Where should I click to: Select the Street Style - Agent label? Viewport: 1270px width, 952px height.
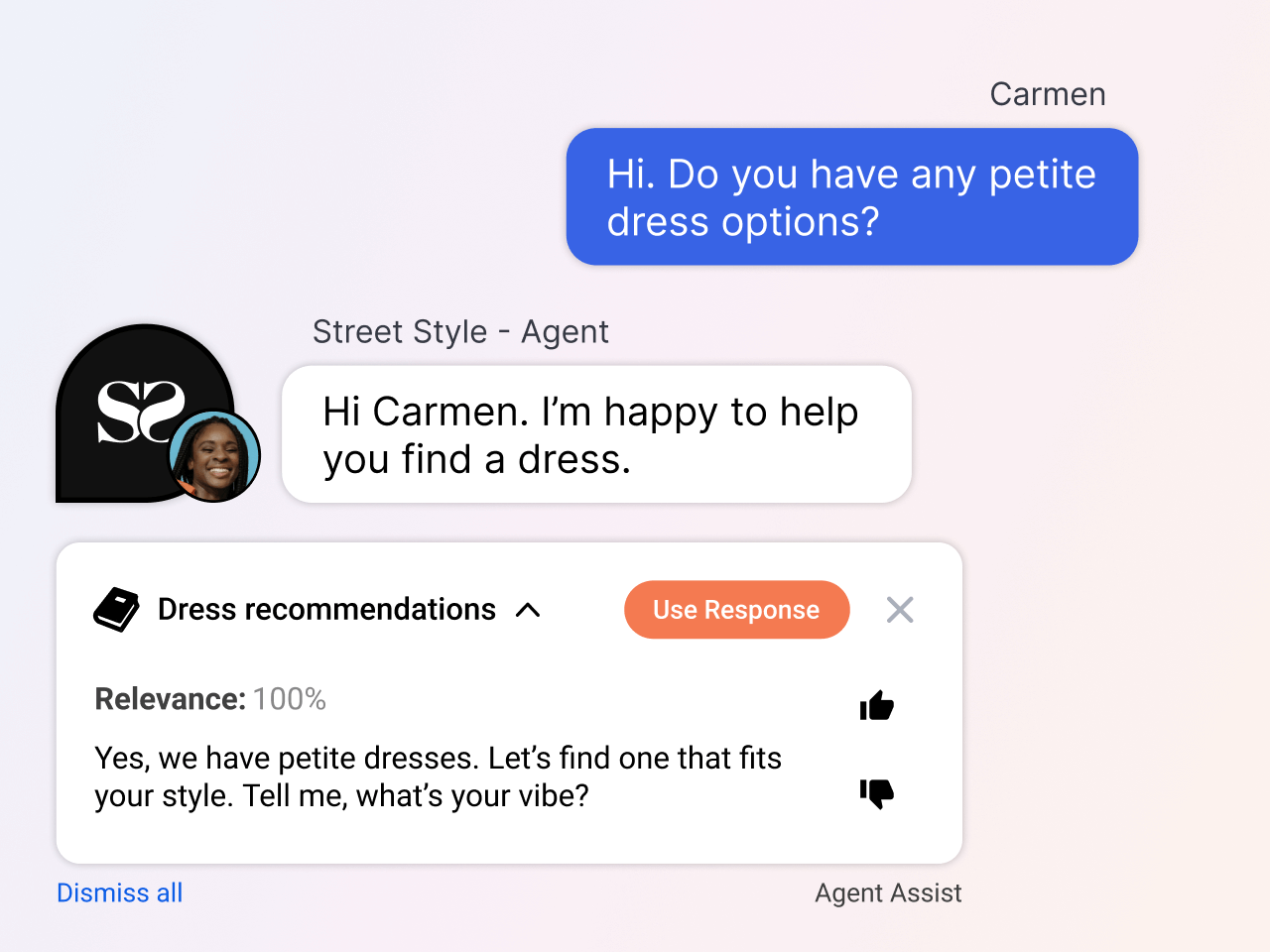coord(460,331)
